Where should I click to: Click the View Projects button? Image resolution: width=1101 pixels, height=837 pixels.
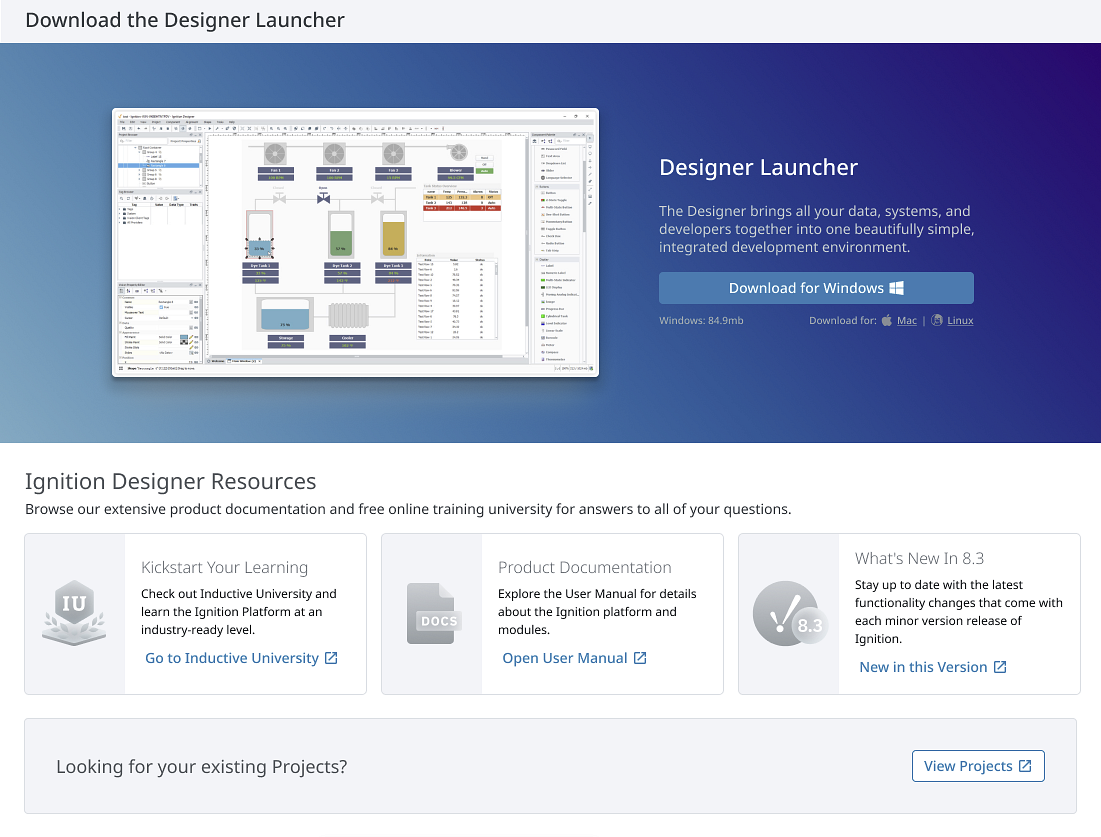tap(978, 766)
